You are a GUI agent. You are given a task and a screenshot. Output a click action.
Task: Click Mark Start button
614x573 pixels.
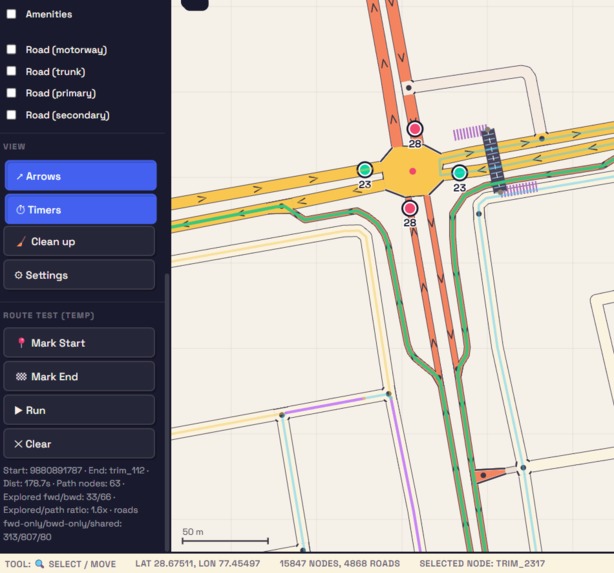click(x=79, y=343)
